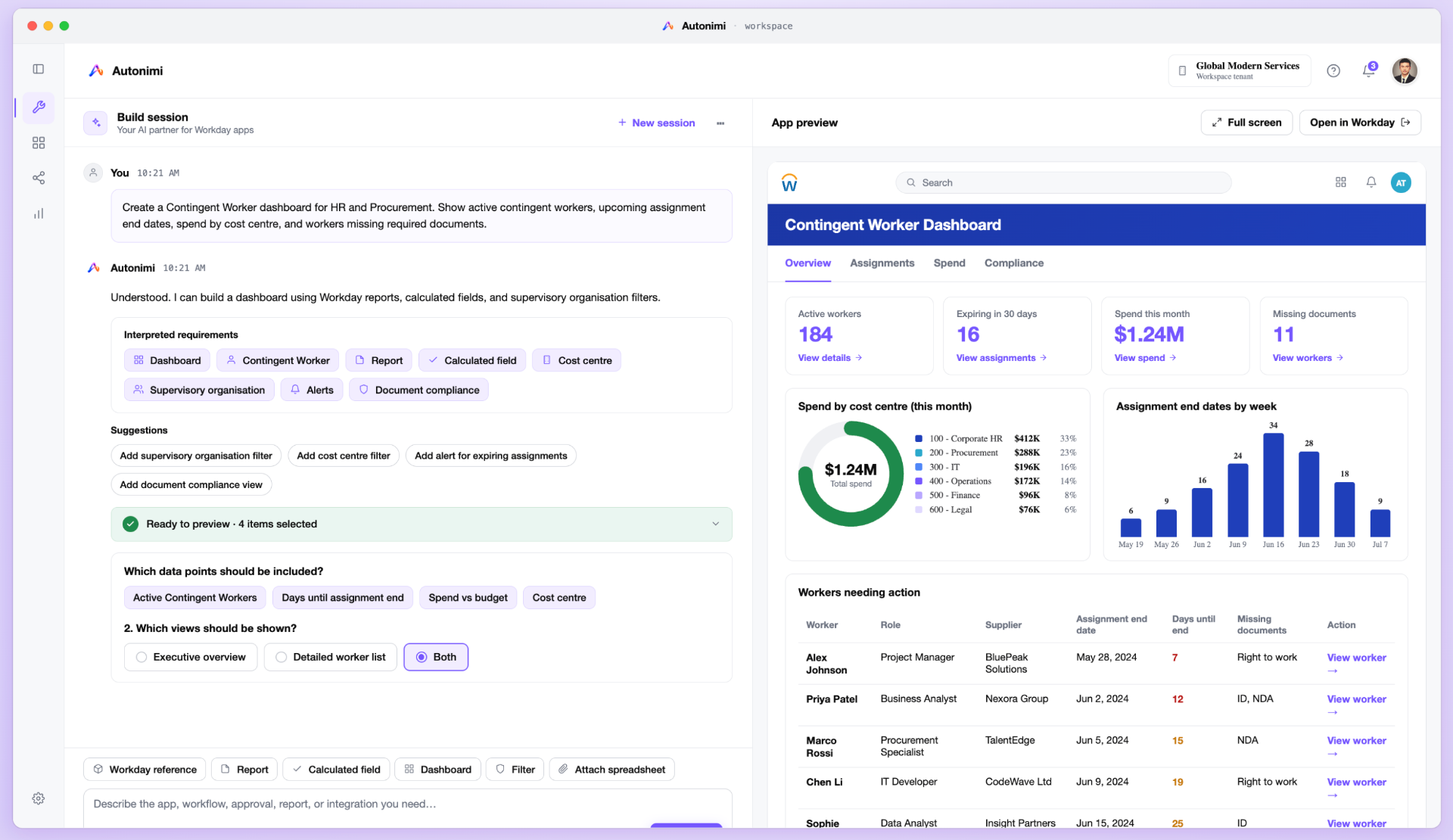Toggle Active Contingent Workers data point
1453x840 pixels.
(195, 598)
